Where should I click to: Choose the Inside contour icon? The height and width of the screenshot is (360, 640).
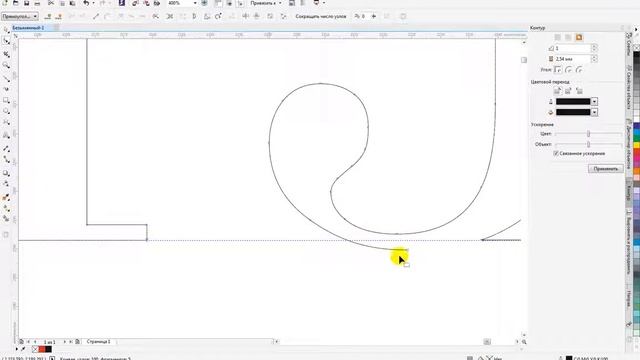tap(568, 38)
